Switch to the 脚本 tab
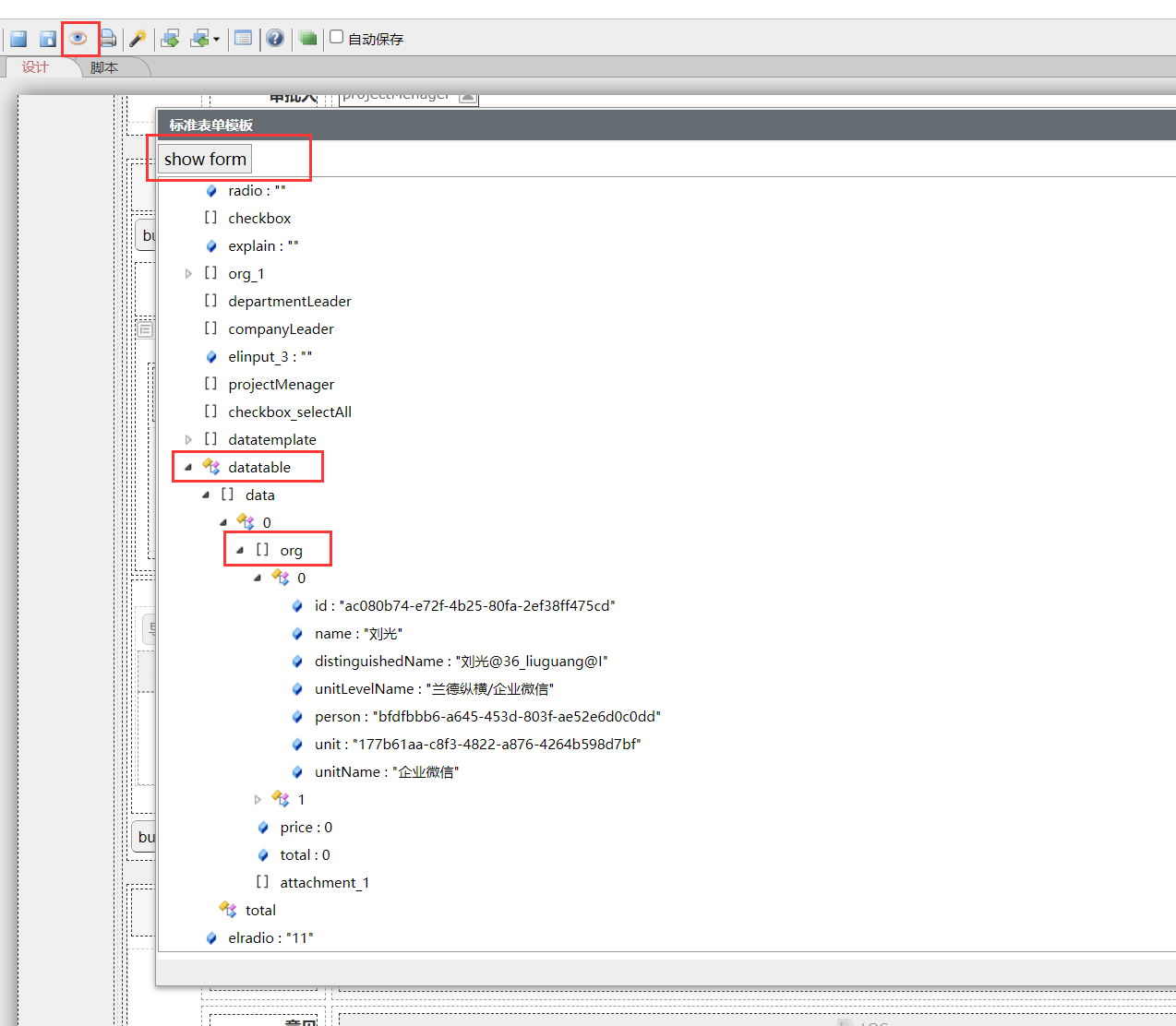 coord(104,67)
